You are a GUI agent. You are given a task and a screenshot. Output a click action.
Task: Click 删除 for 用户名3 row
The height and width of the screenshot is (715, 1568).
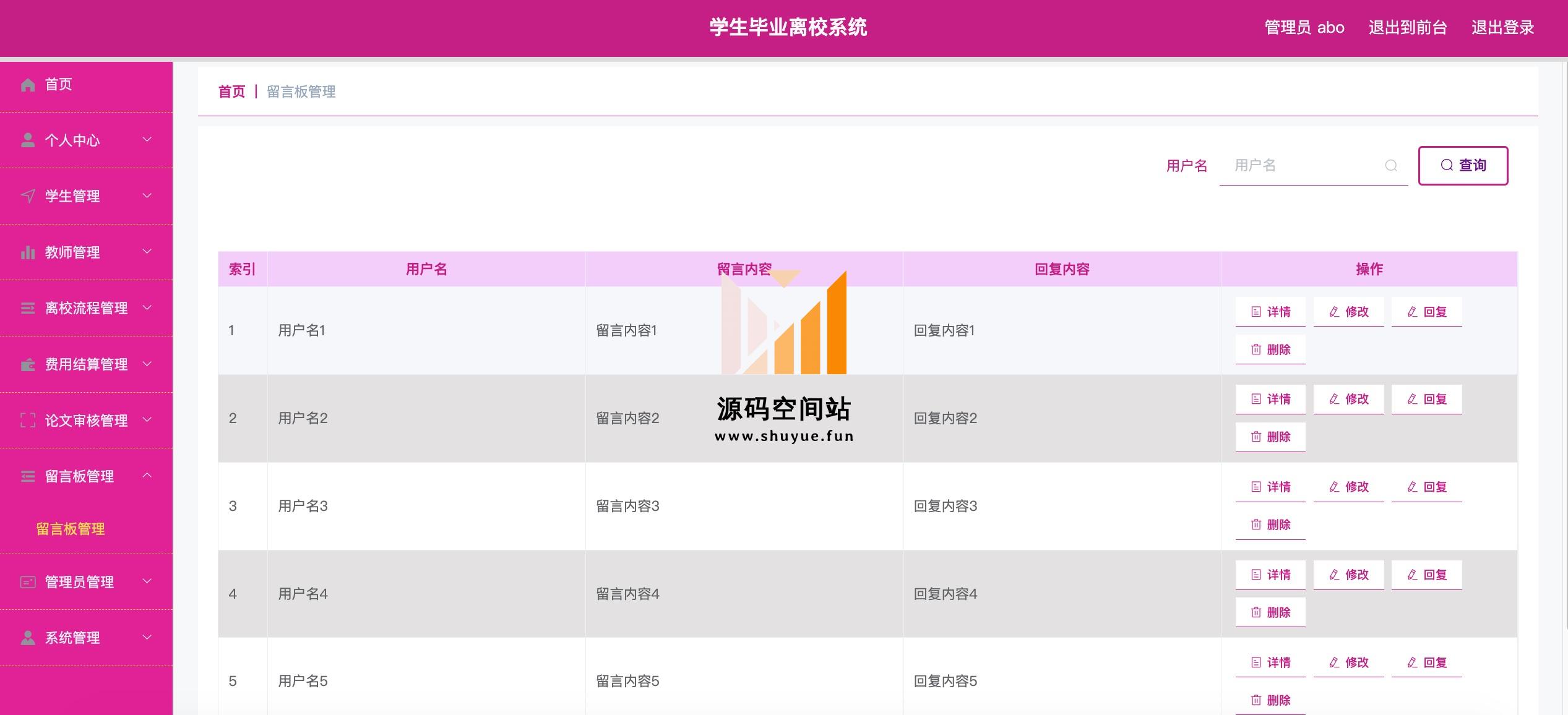tap(1270, 525)
